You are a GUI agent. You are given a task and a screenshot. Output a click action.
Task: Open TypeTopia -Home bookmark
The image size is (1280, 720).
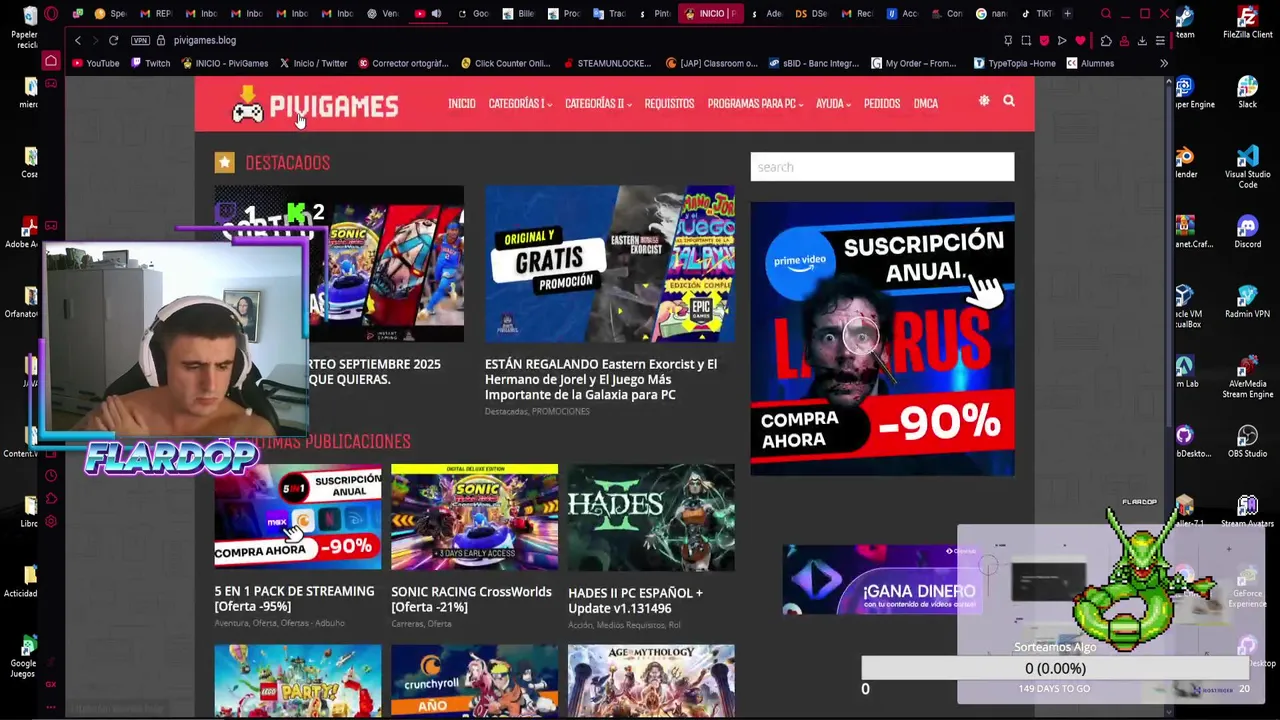coord(1014,63)
